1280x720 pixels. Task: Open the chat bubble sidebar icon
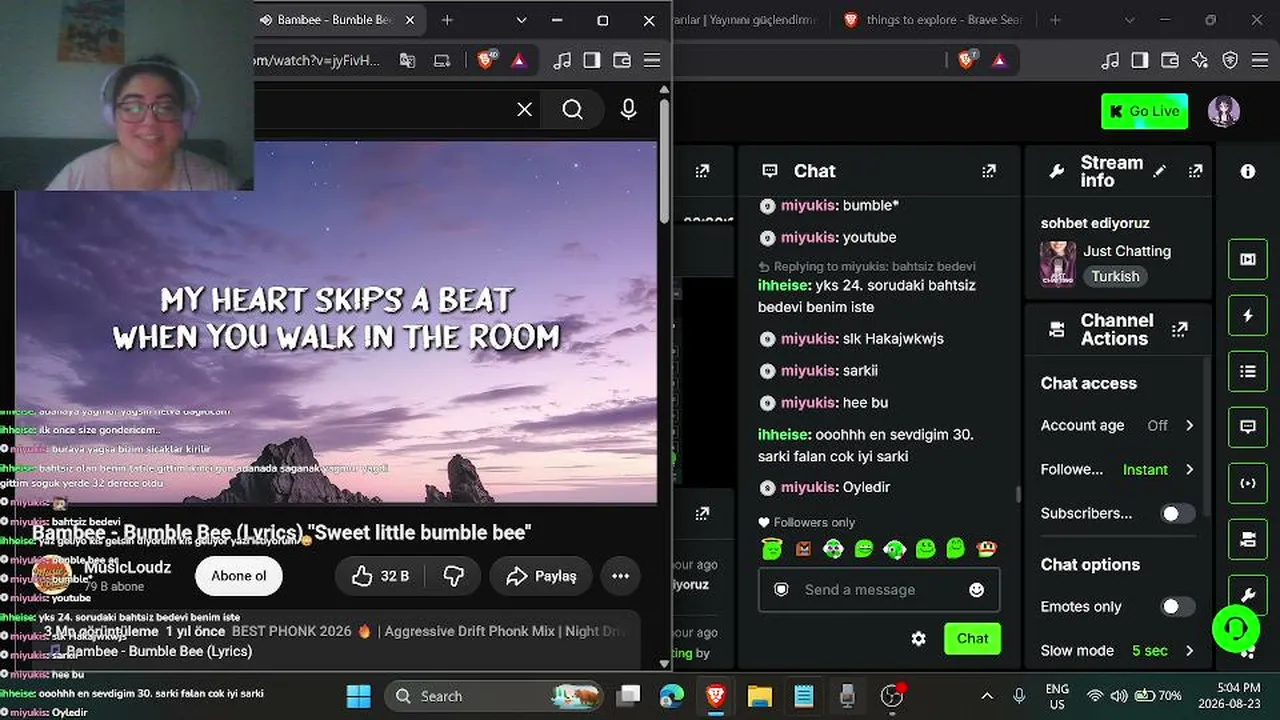click(1248, 427)
